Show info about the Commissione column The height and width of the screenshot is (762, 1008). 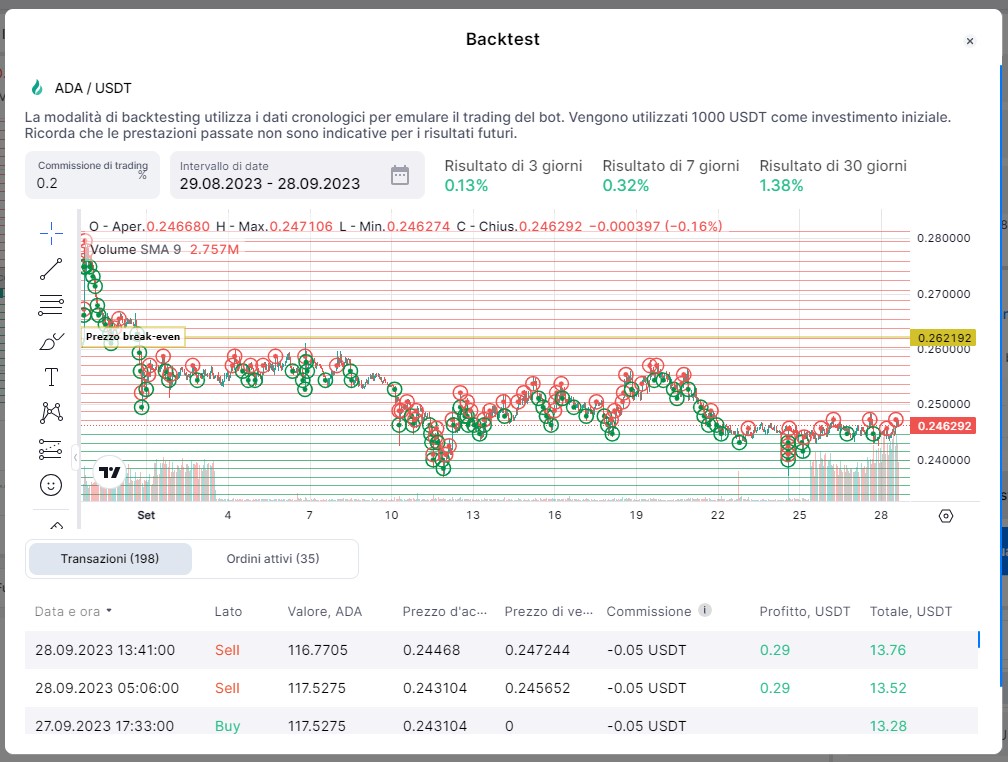705,610
